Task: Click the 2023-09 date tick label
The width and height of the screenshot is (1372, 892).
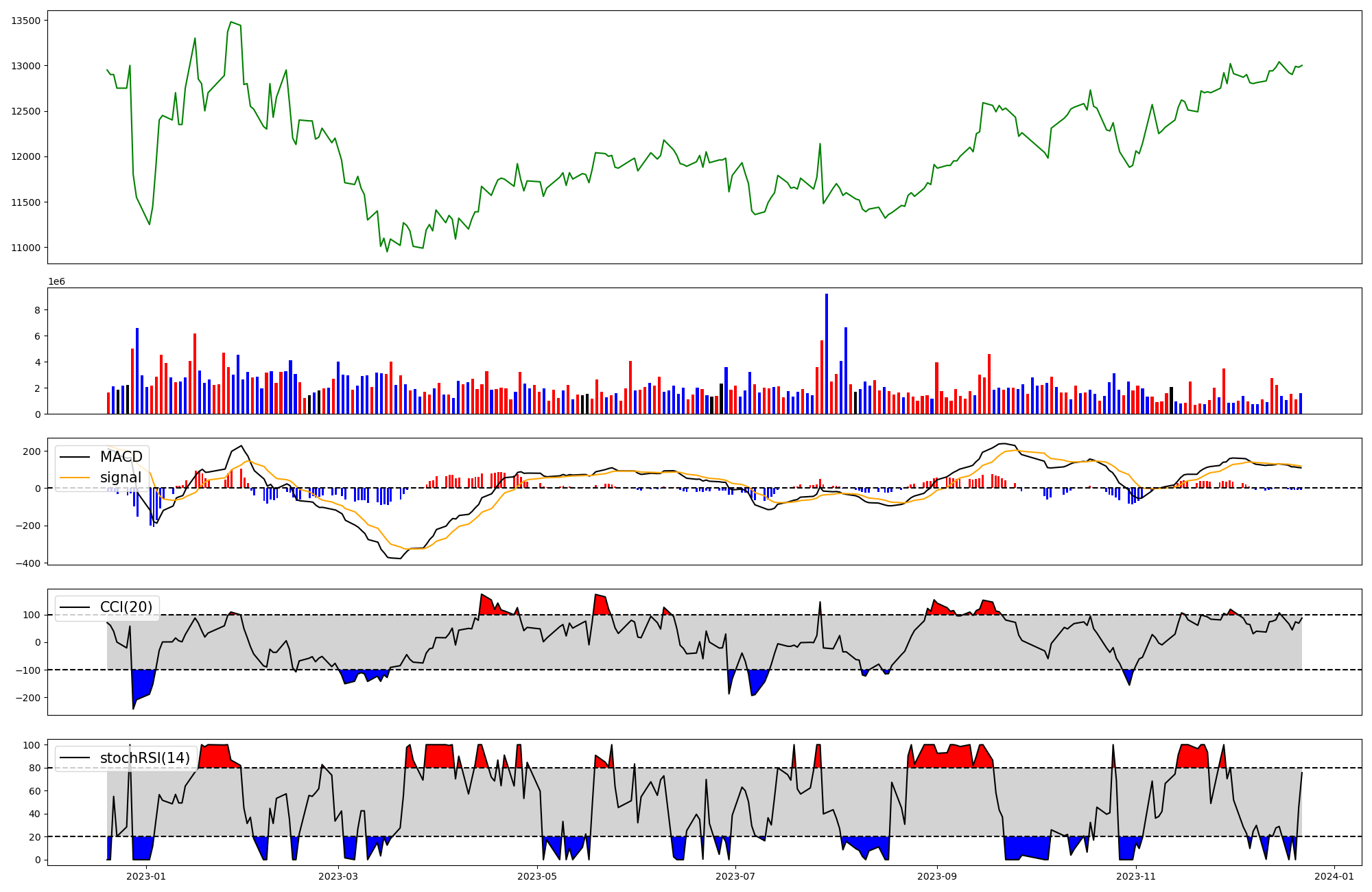Action: (x=936, y=876)
